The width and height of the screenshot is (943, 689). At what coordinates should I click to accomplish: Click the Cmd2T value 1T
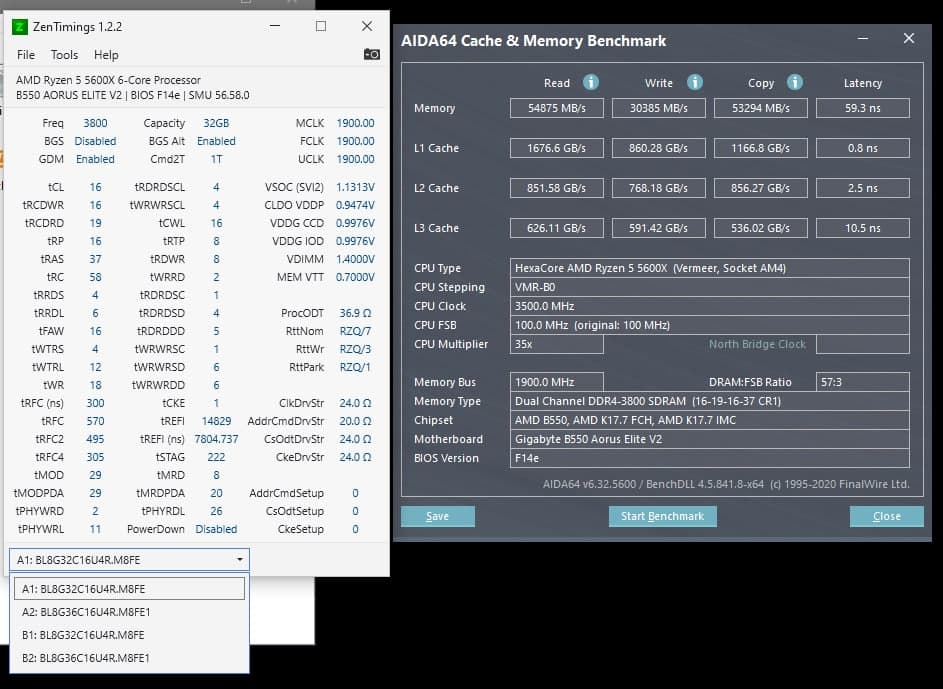(x=216, y=159)
